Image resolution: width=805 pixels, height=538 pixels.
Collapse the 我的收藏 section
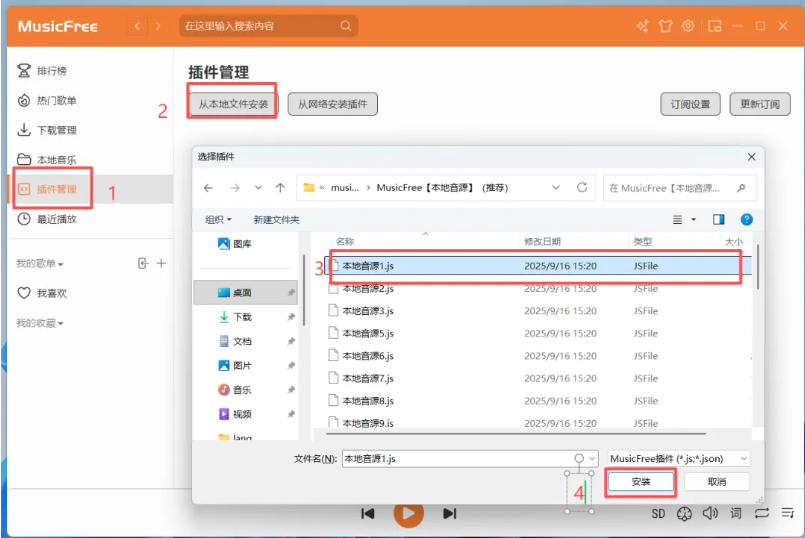(40, 323)
